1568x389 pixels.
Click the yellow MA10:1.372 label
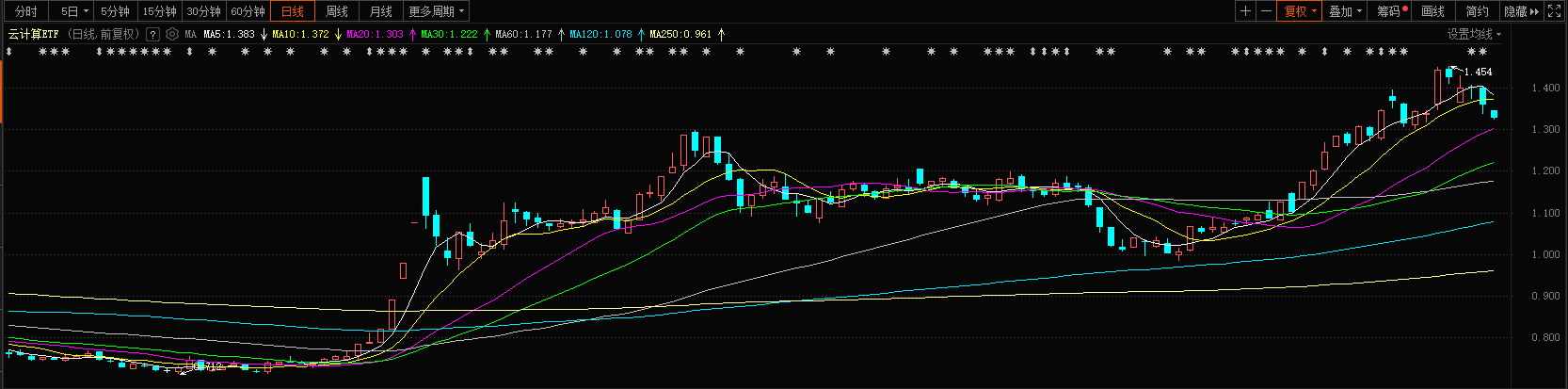pos(301,34)
